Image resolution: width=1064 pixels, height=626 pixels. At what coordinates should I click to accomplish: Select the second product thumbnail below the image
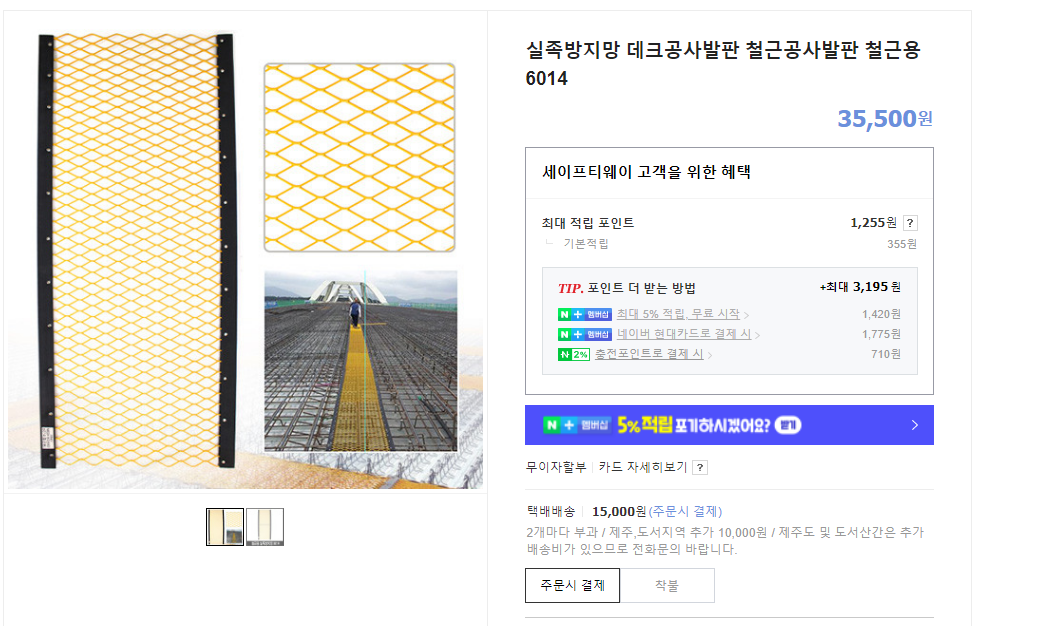[265, 527]
